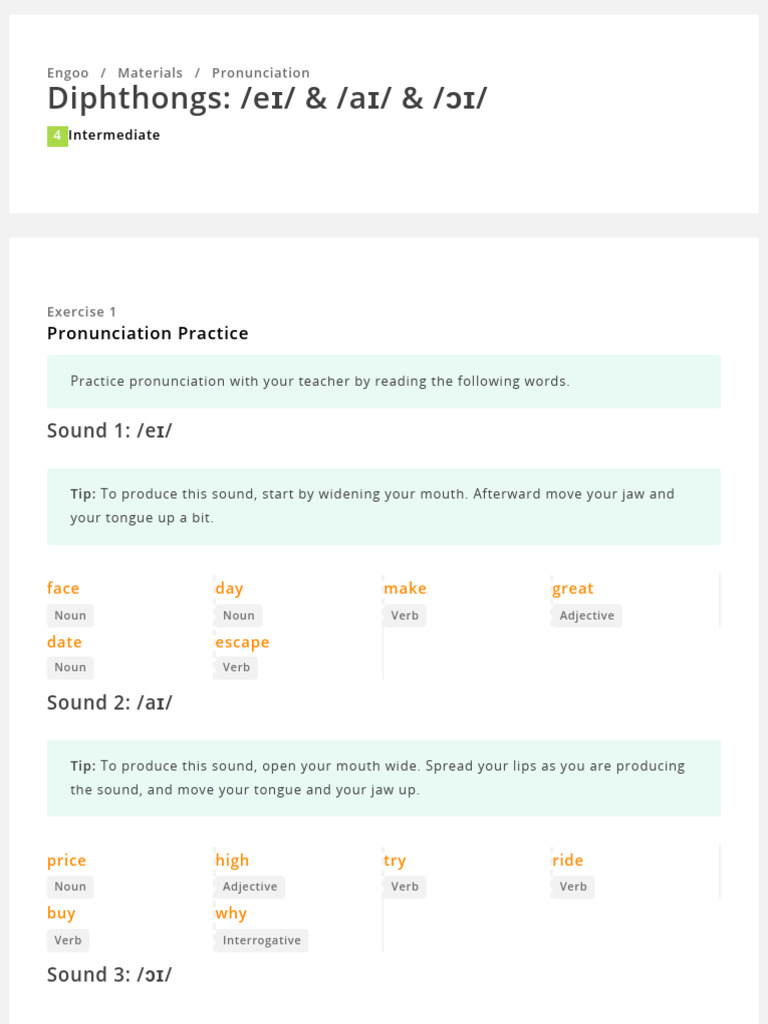
Task: Select the word "escape"
Action: (x=242, y=642)
